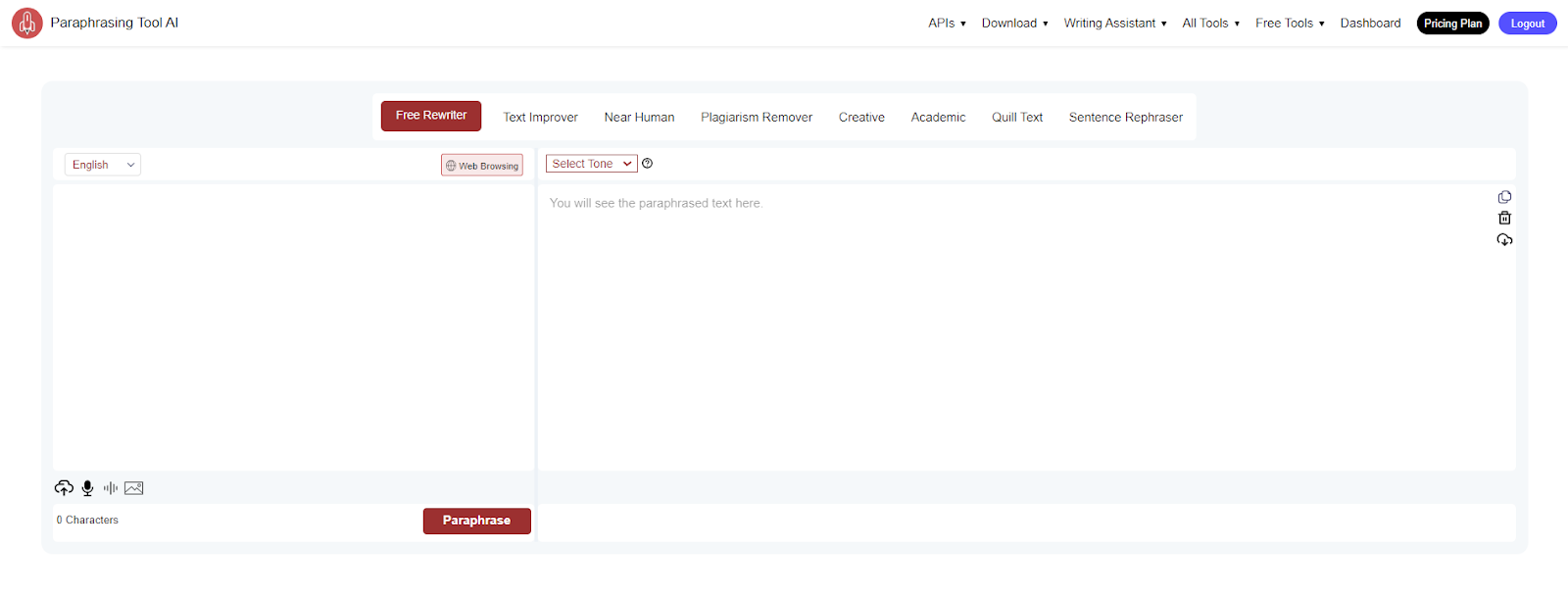Upload a file with the cloud icon
1568x598 pixels.
click(x=64, y=487)
